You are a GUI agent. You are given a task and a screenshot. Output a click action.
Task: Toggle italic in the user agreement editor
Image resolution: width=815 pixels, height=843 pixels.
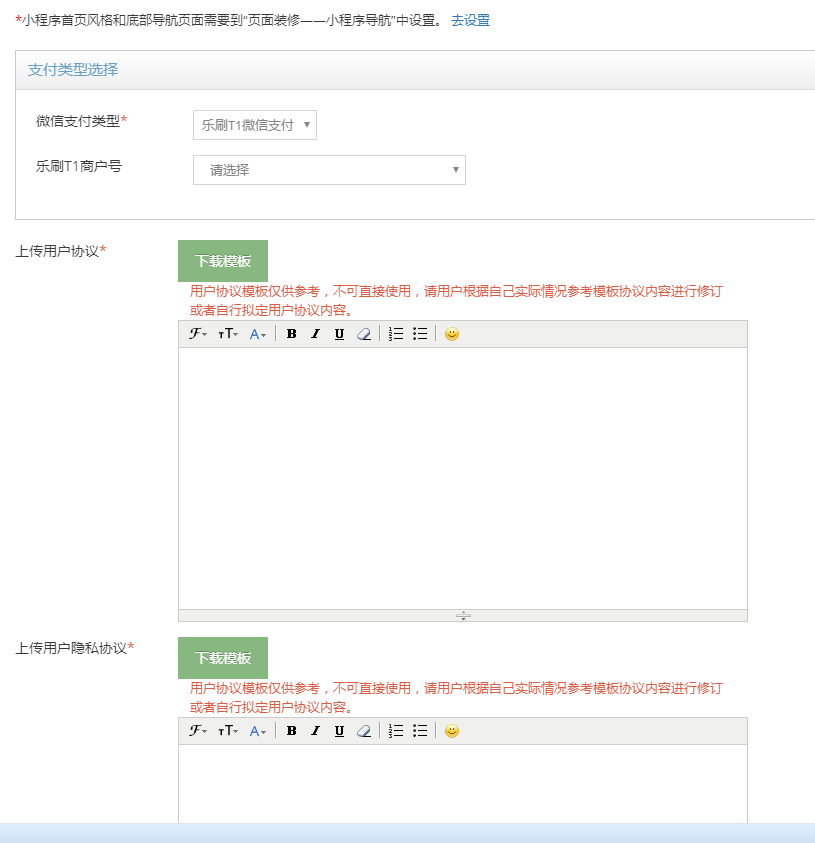pyautogui.click(x=315, y=334)
